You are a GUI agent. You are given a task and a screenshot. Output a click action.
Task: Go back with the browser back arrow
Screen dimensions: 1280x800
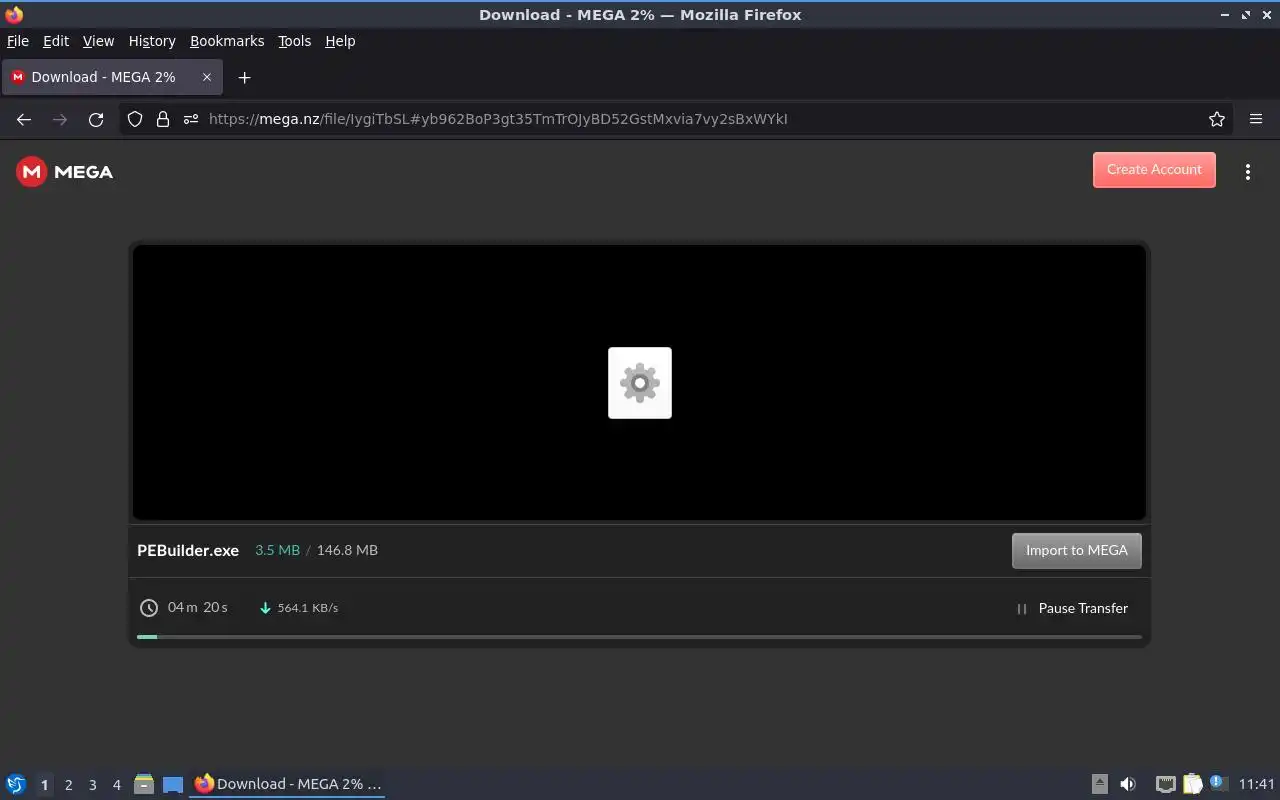(24, 119)
